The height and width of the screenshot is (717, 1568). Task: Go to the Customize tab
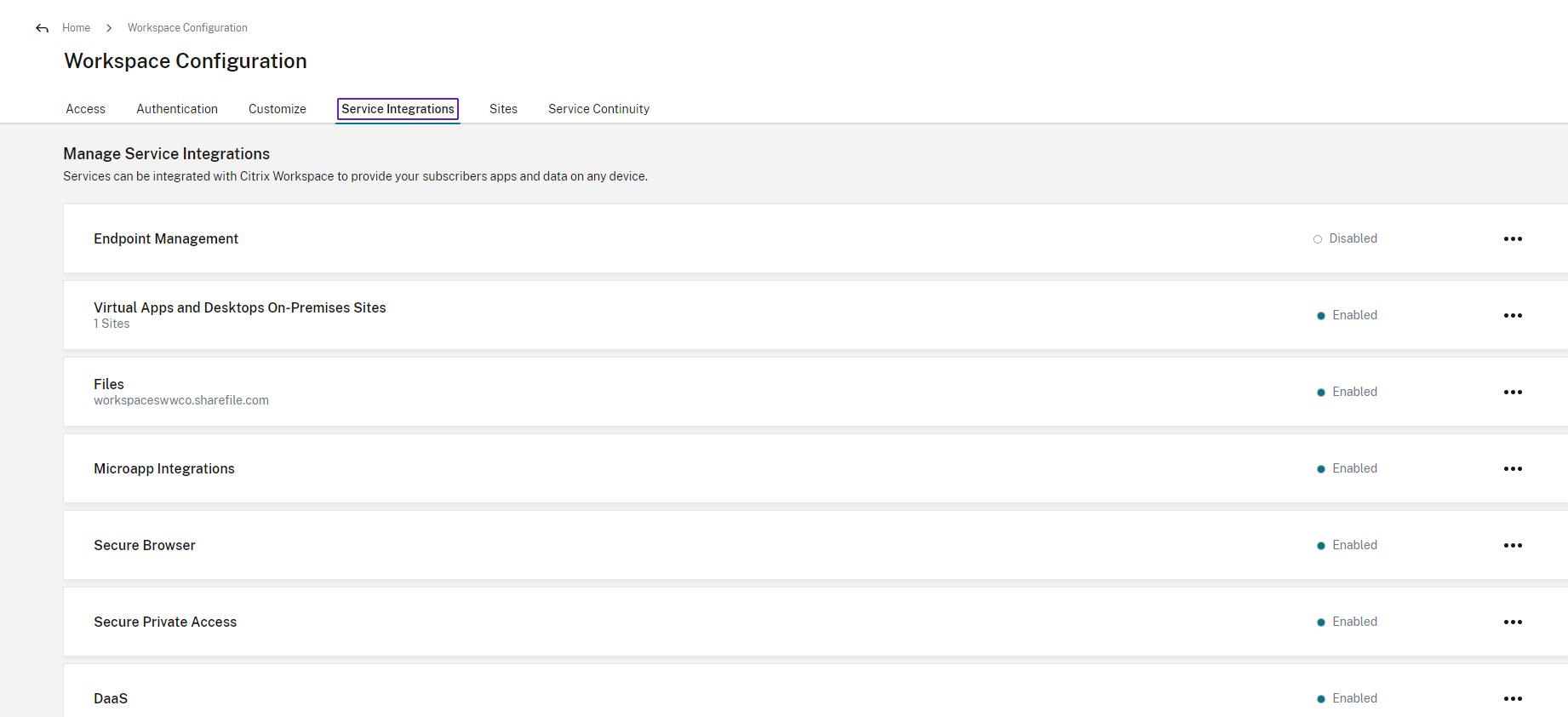278,109
